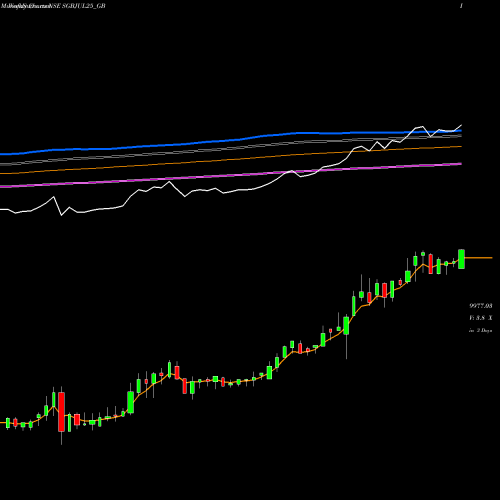Click the 9977.03 price value
The height and width of the screenshot is (500, 500).
click(x=481, y=306)
